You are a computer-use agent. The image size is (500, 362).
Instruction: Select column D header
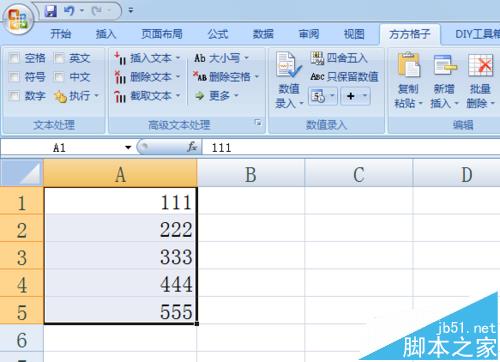(457, 174)
